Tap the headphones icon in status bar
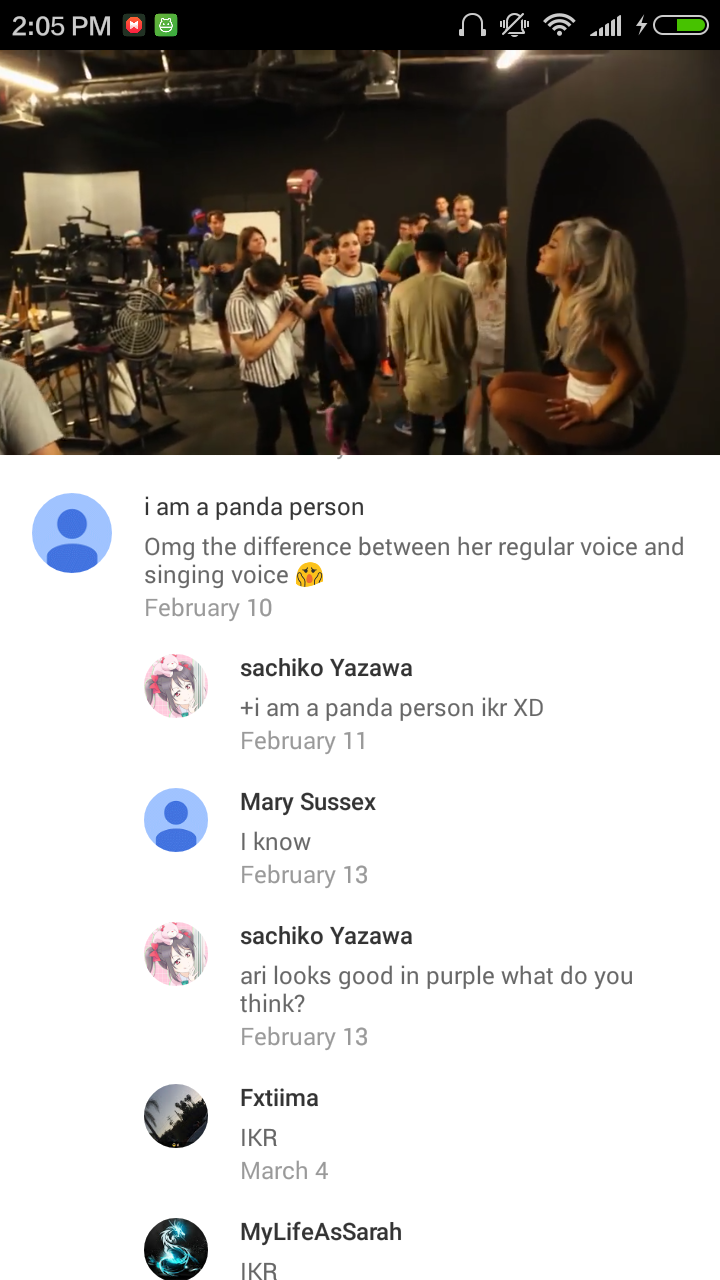The height and width of the screenshot is (1280, 720). (472, 25)
